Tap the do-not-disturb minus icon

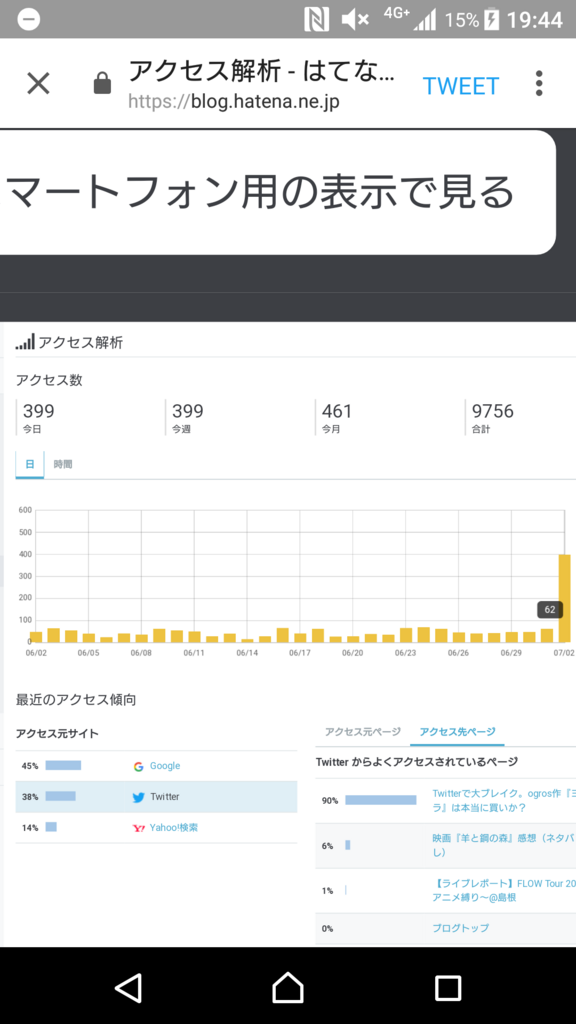[28, 20]
